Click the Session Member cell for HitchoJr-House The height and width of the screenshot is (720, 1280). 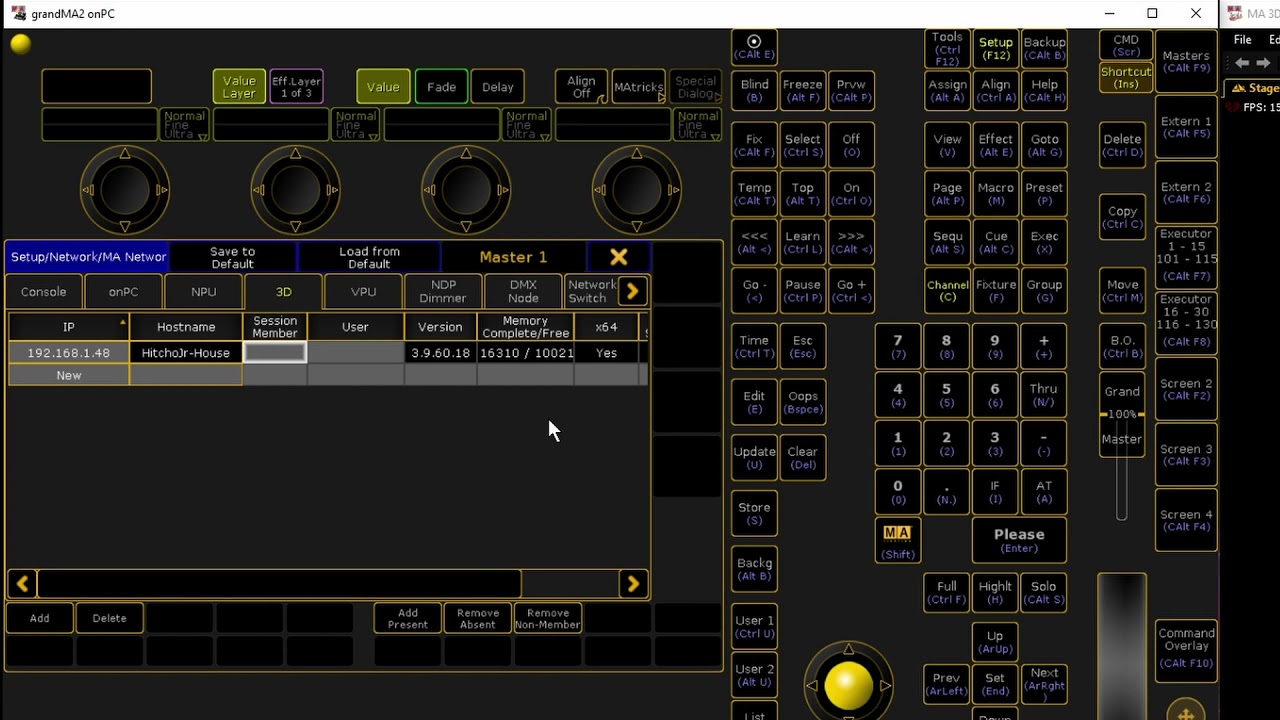pos(275,353)
